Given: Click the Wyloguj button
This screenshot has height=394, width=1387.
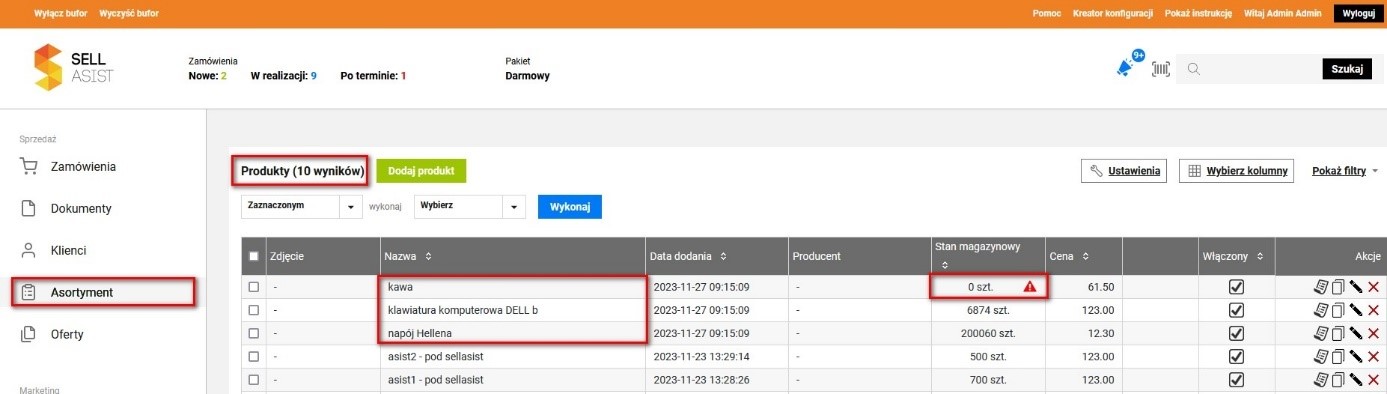Looking at the screenshot, I should coord(1357,13).
